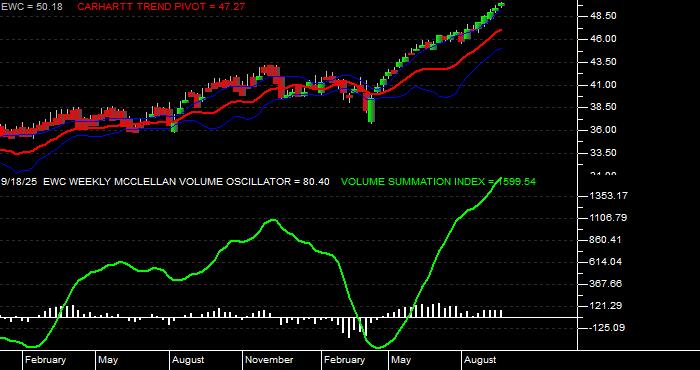Click the 1106.79 oscillator axis value
Screen dimensions: 700x370
tap(608, 218)
